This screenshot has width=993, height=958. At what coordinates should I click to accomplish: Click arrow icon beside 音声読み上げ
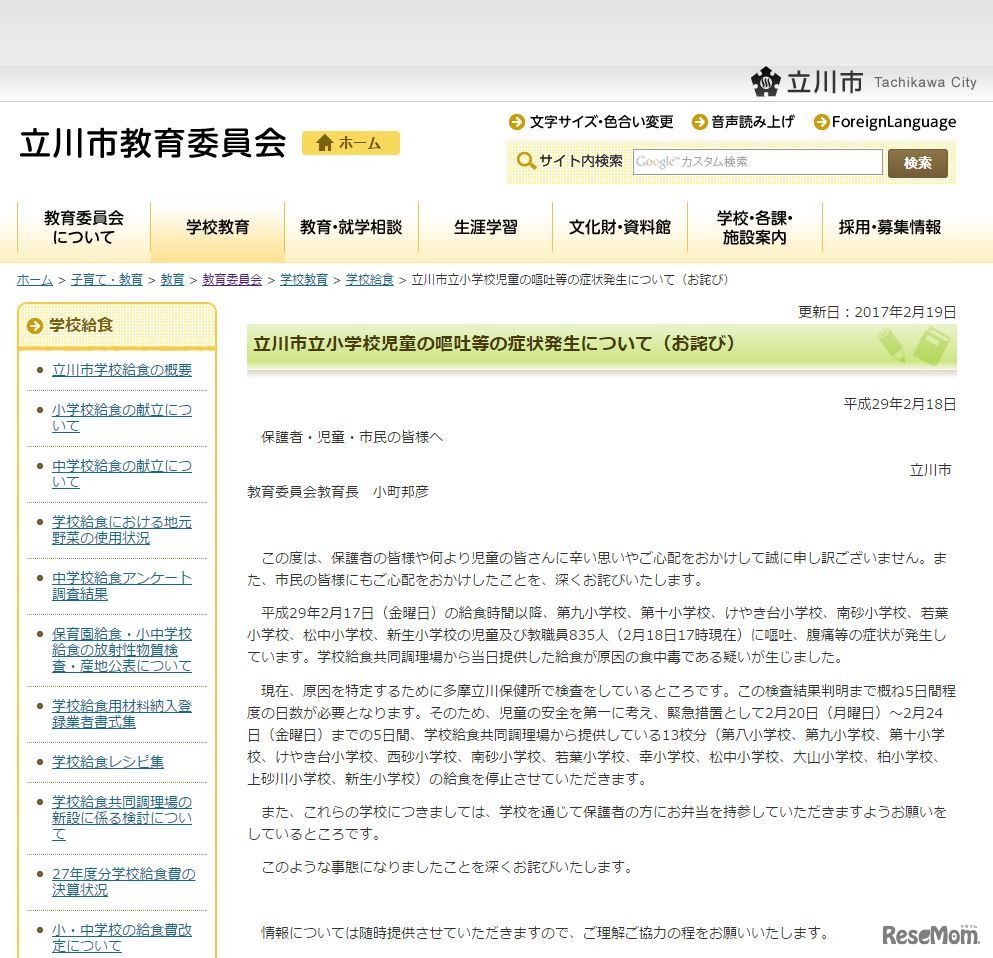(699, 122)
